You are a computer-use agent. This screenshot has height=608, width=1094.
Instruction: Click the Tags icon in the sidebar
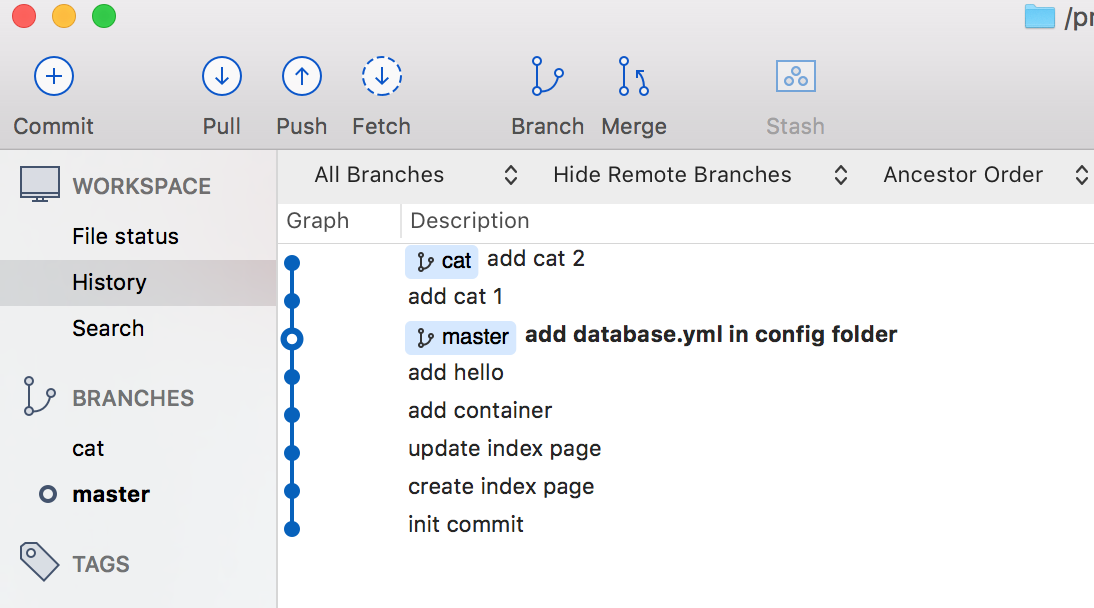point(38,561)
